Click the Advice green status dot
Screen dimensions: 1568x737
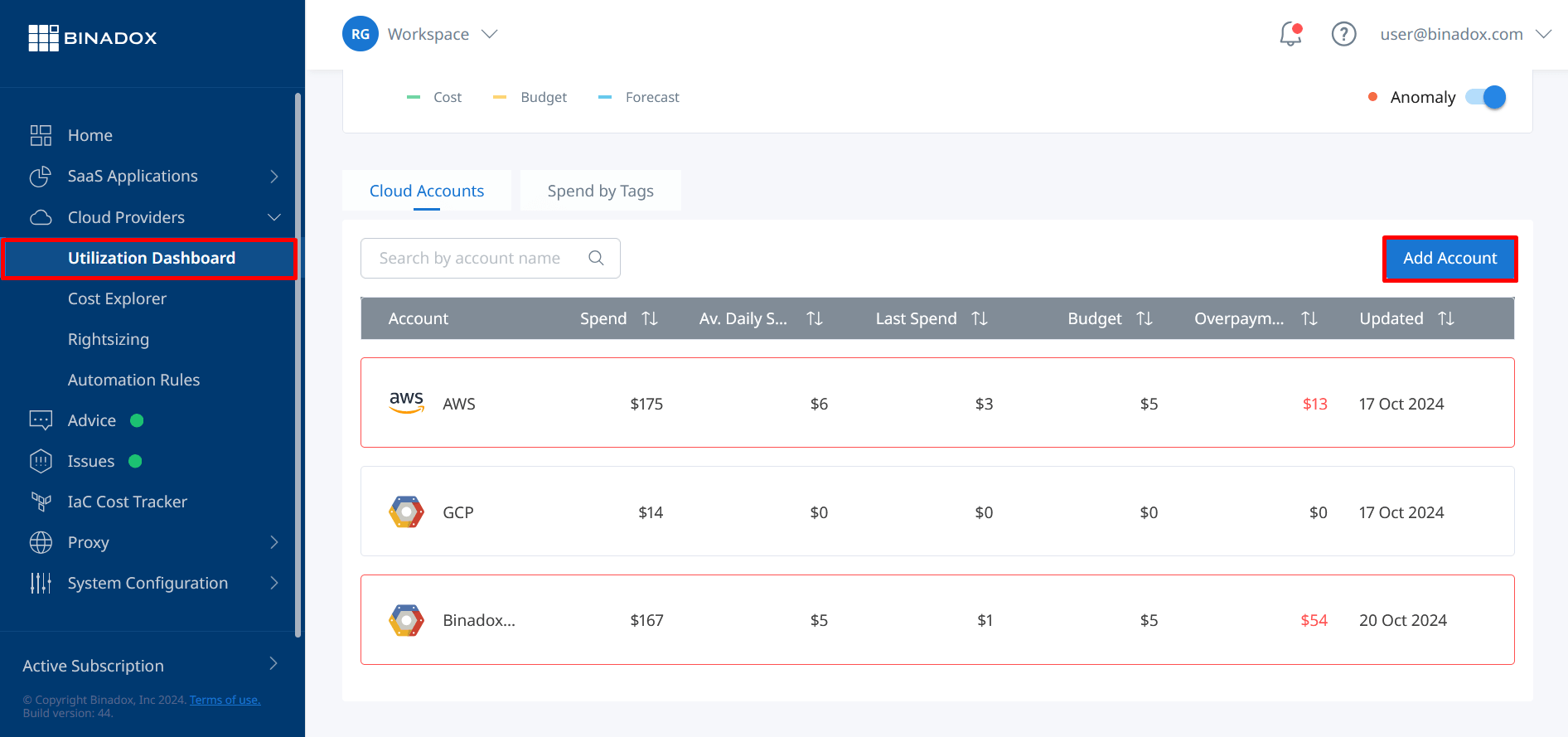pos(138,420)
